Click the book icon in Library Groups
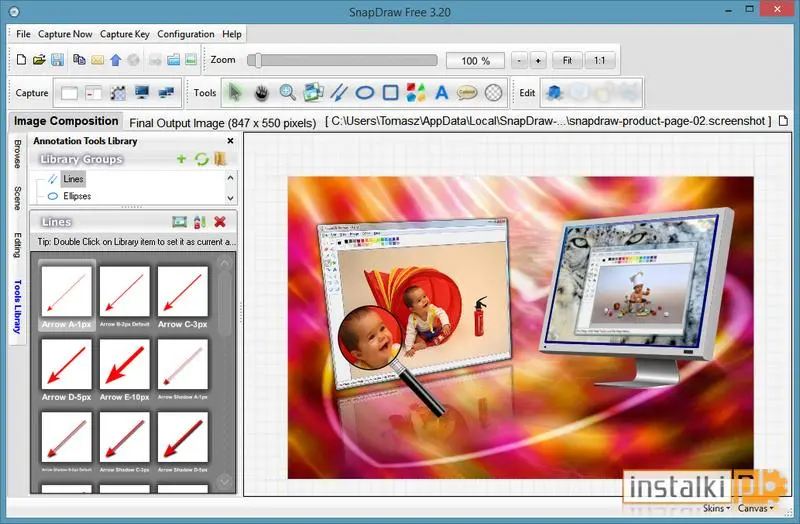The height and width of the screenshot is (524, 800). point(220,159)
